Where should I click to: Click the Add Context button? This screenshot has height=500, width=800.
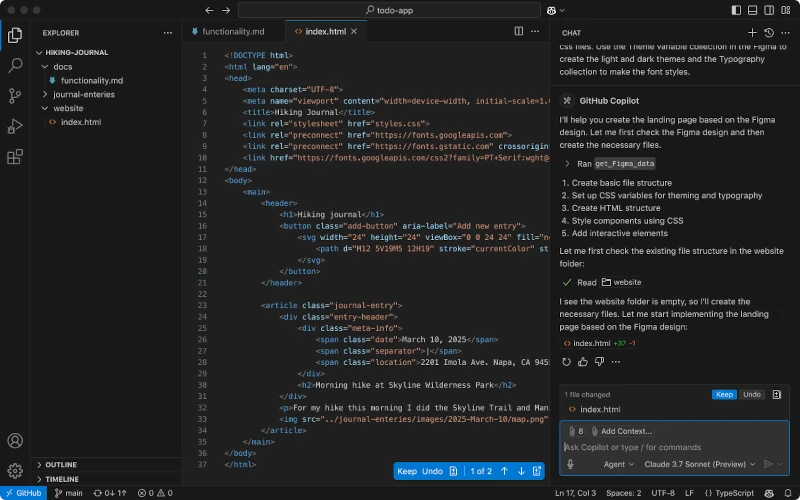pos(621,431)
